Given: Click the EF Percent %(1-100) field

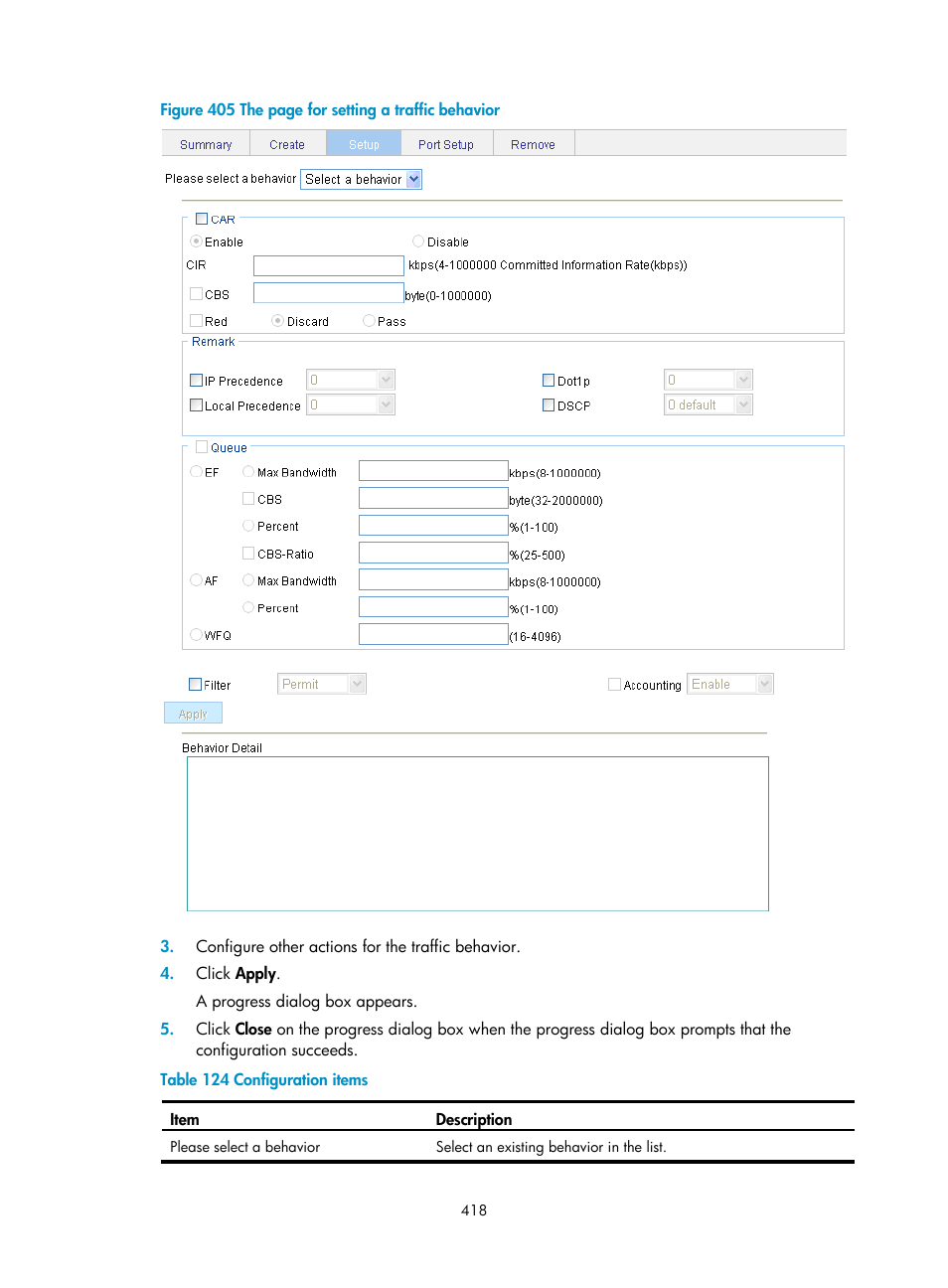Looking at the screenshot, I should [x=433, y=526].
